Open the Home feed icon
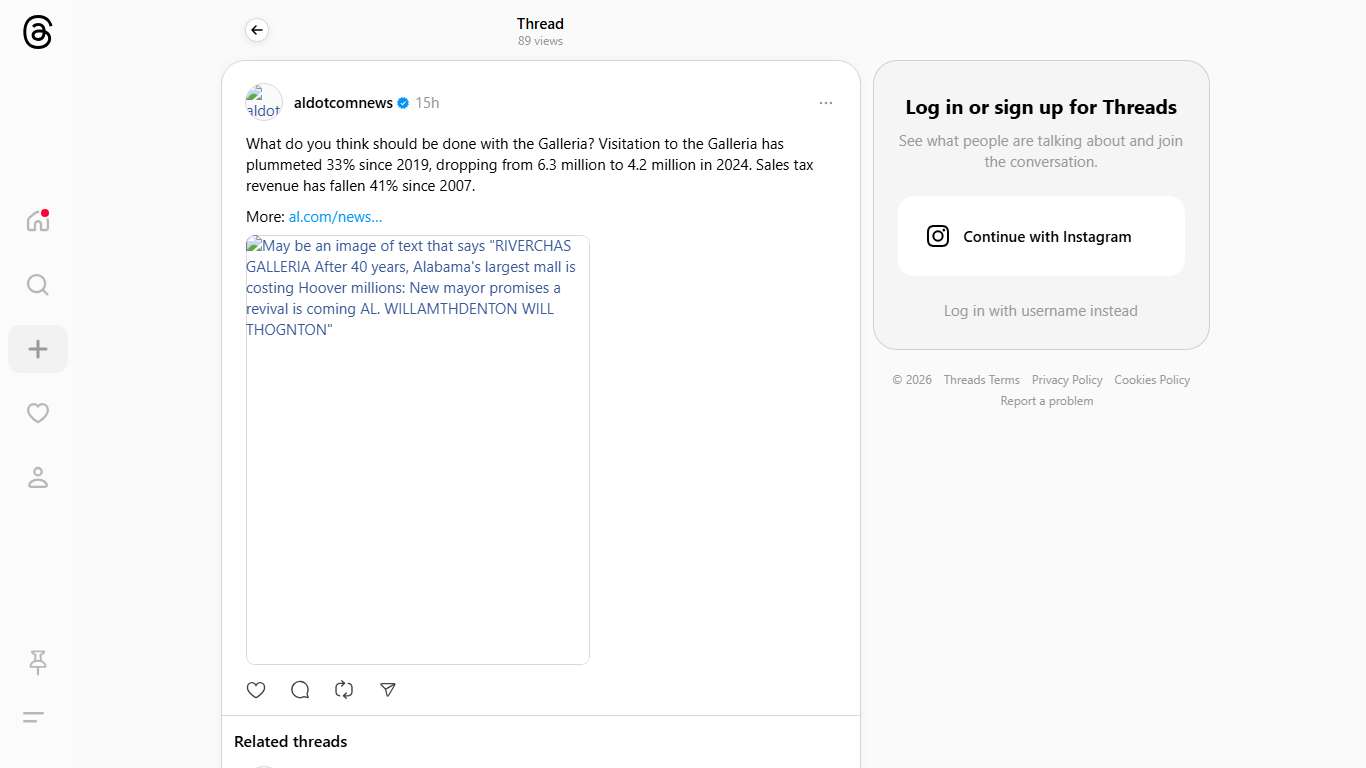1366x768 pixels. 38,221
